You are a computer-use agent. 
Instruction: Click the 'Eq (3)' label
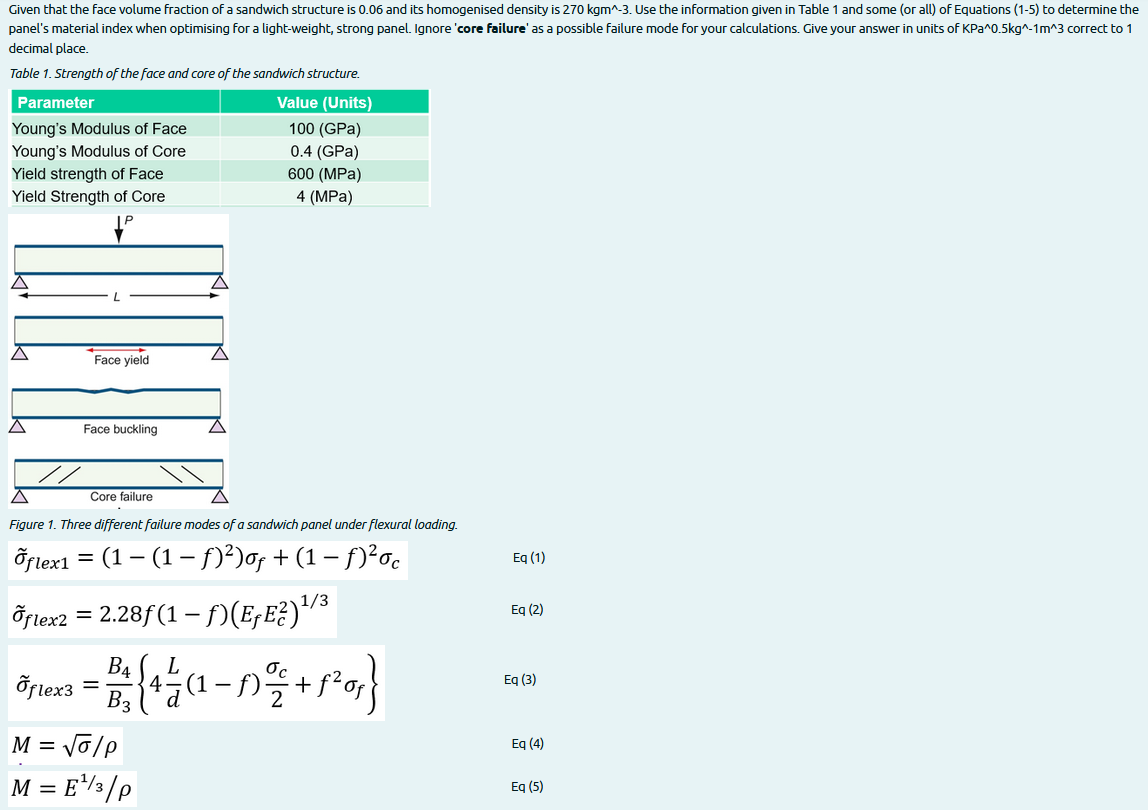tap(520, 680)
